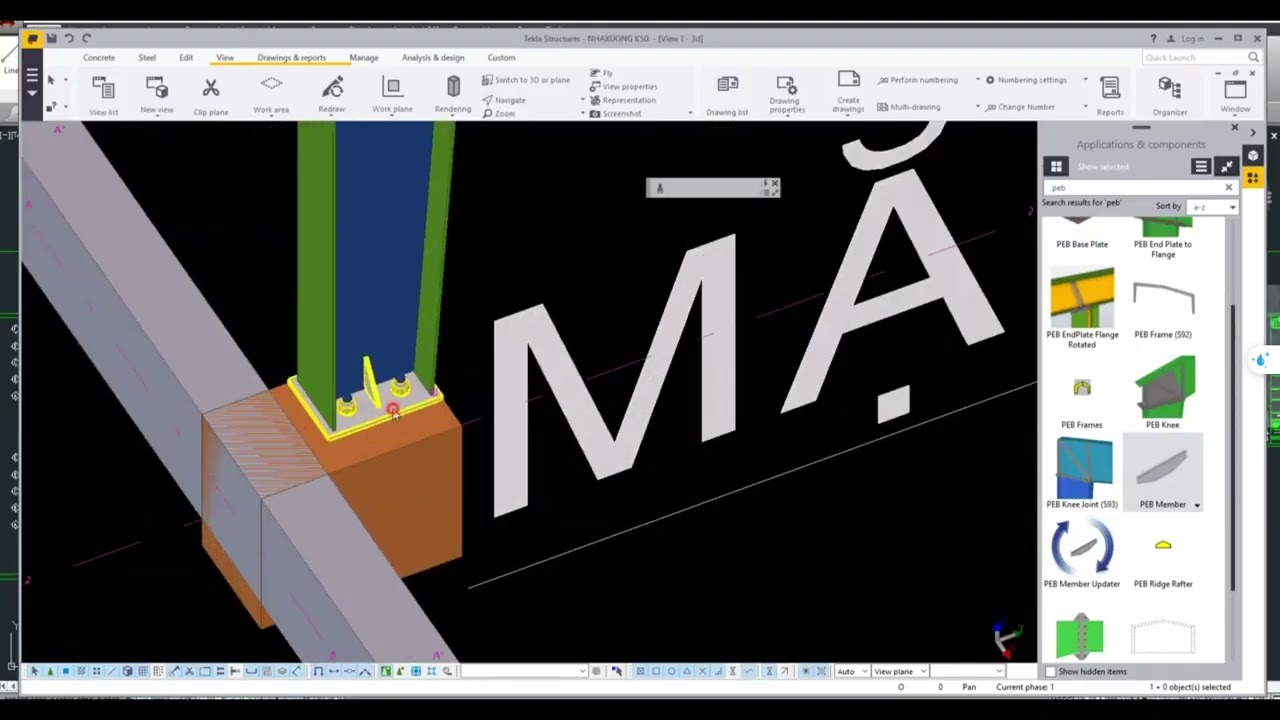Image resolution: width=1280 pixels, height=720 pixels.
Task: Click the collapse arrows icon in catalog
Action: [x=1227, y=167]
